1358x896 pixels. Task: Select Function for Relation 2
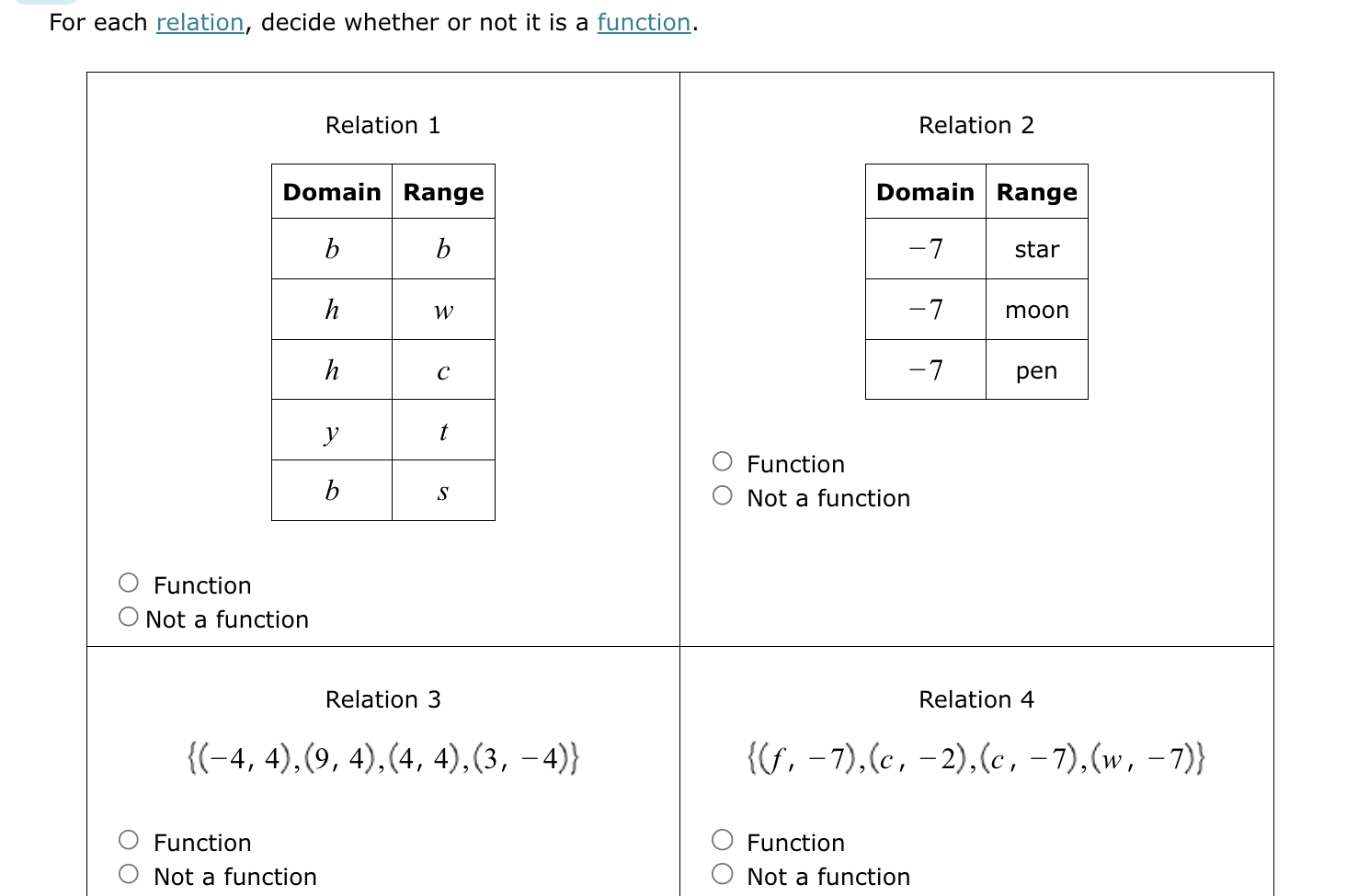723,461
